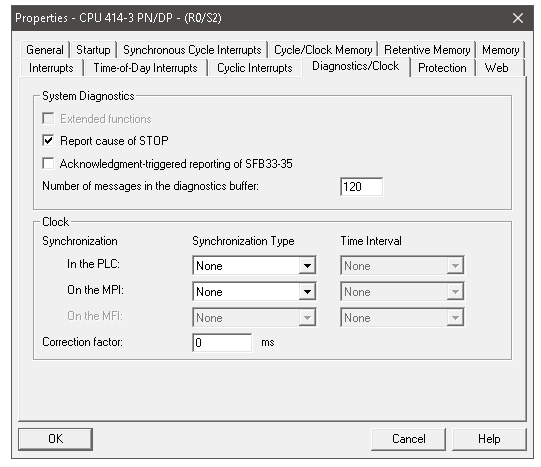541x467 pixels.
Task: Open On the MPI time interval dropdown
Action: click(402, 291)
